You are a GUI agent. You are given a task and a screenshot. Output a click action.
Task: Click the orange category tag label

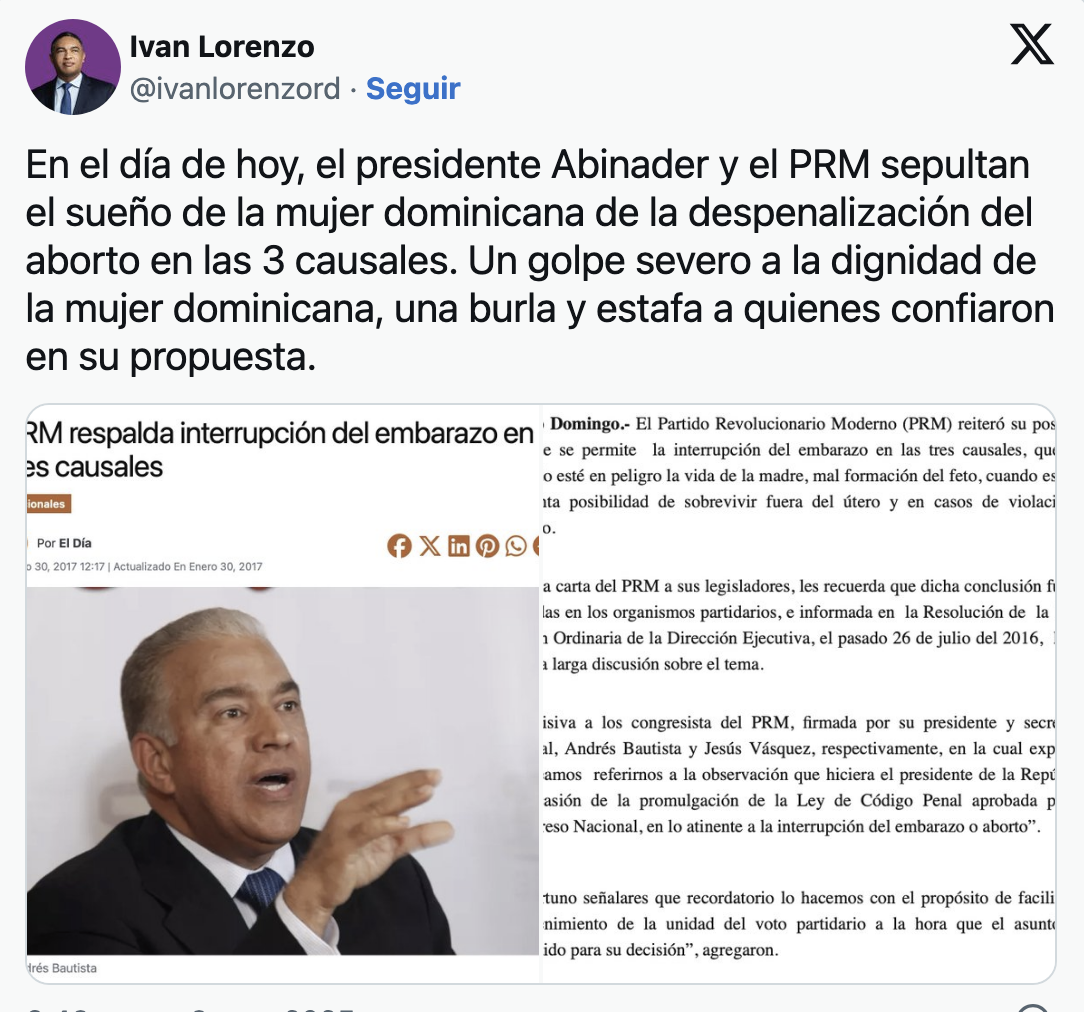click(48, 504)
